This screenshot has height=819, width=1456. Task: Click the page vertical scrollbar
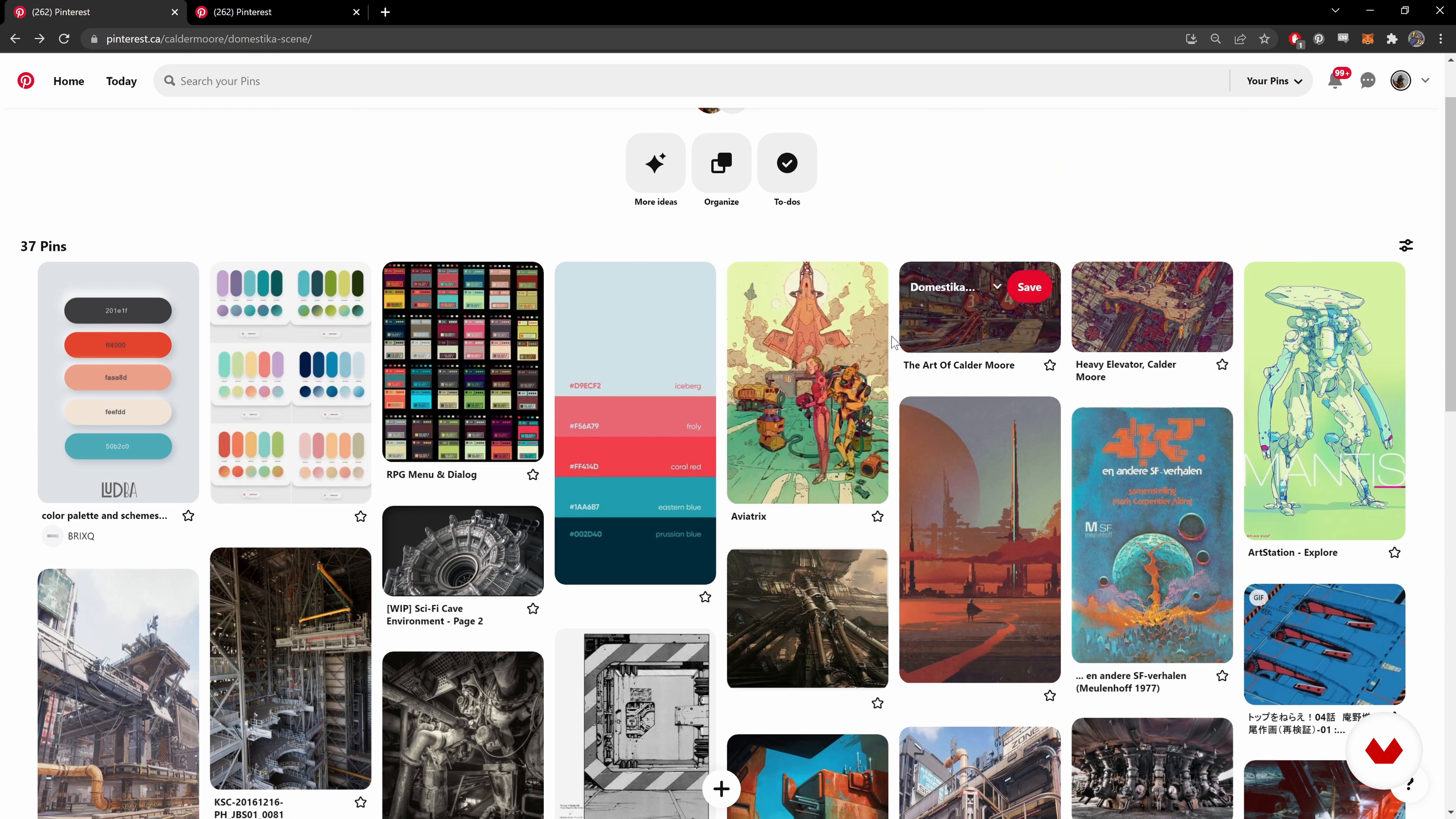(x=1450, y=254)
